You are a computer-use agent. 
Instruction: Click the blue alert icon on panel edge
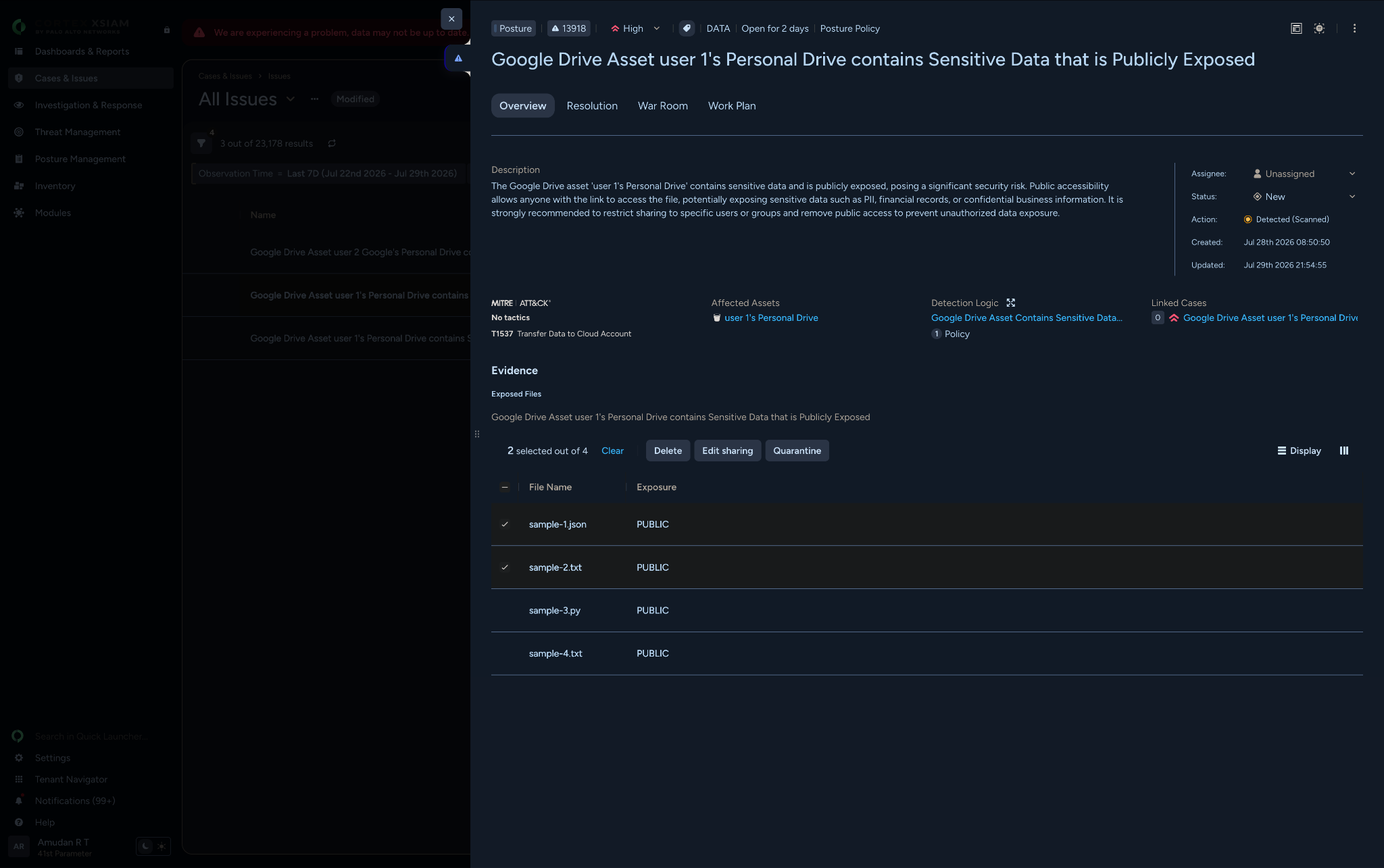coord(458,58)
